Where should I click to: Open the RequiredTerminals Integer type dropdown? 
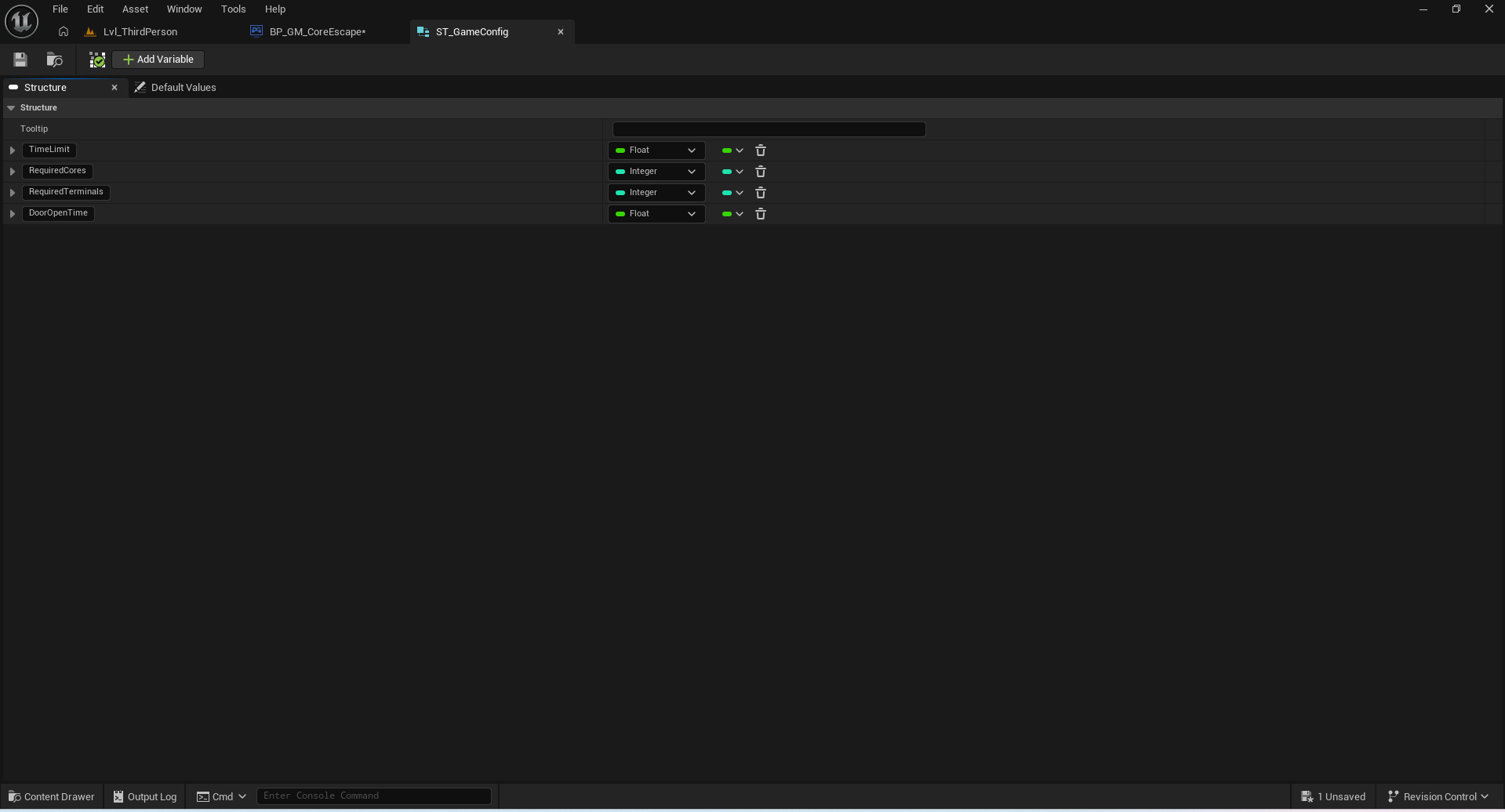656,193
